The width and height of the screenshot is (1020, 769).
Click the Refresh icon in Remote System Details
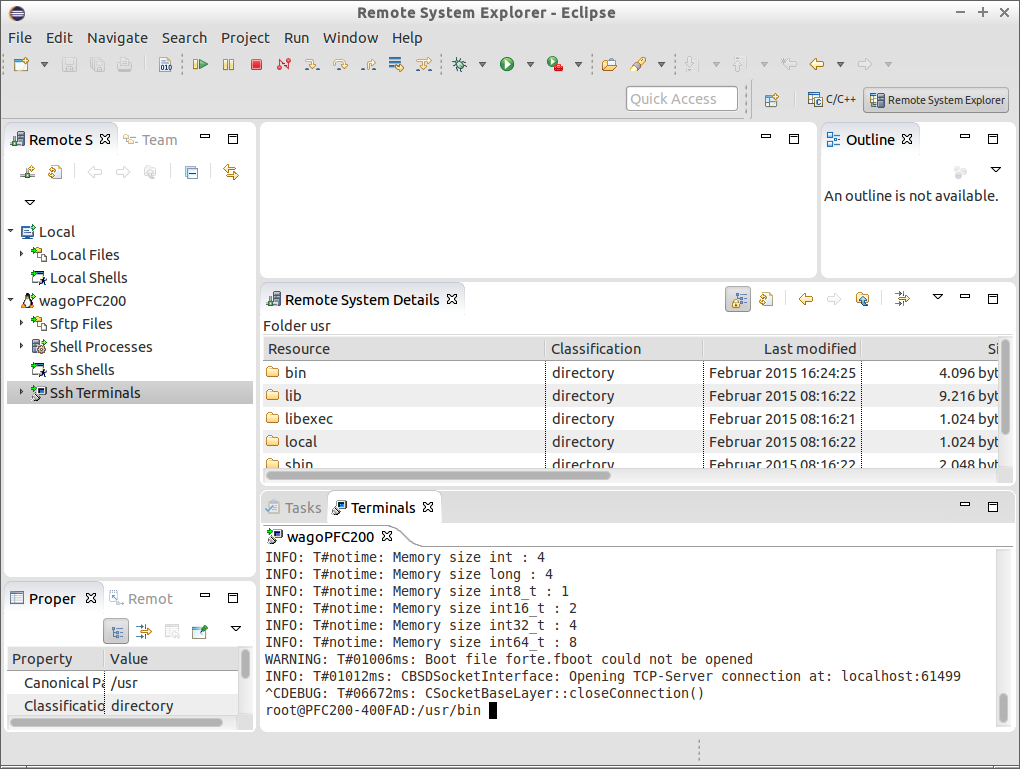pyautogui.click(x=766, y=299)
